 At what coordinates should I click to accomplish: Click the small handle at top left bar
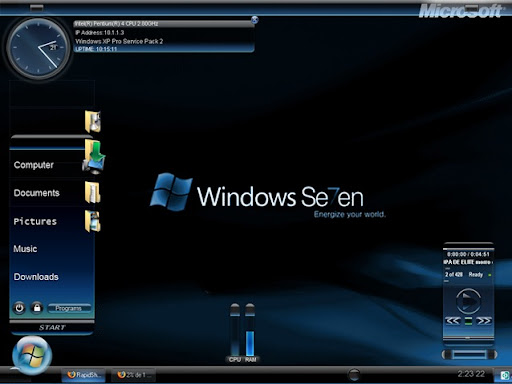click(x=37, y=8)
